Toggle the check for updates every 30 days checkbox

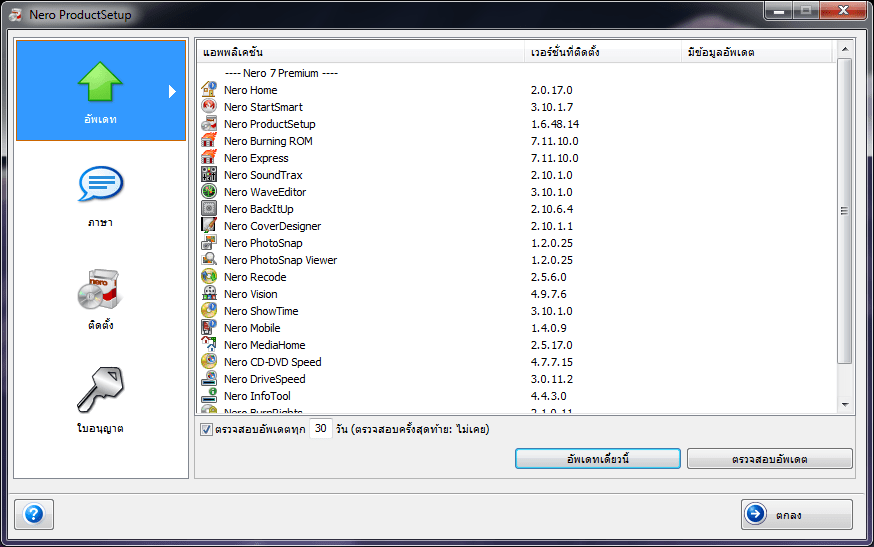pos(206,429)
